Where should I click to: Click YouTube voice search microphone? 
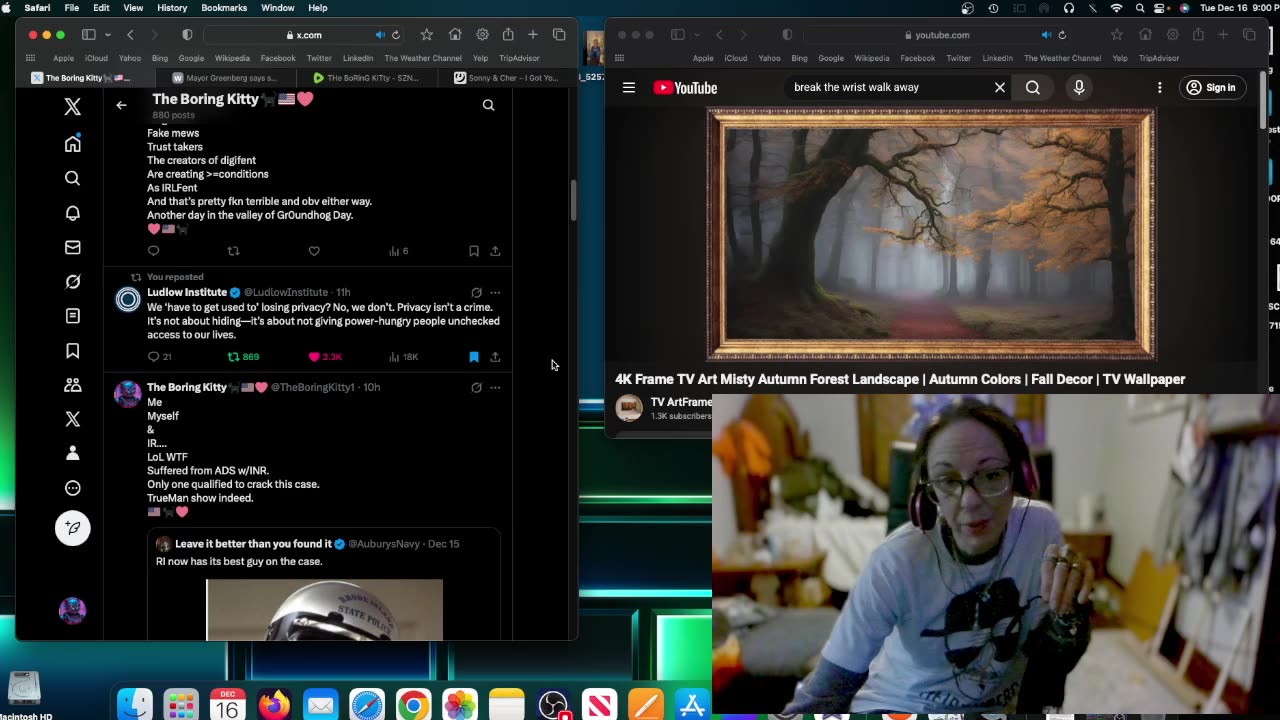(x=1078, y=88)
